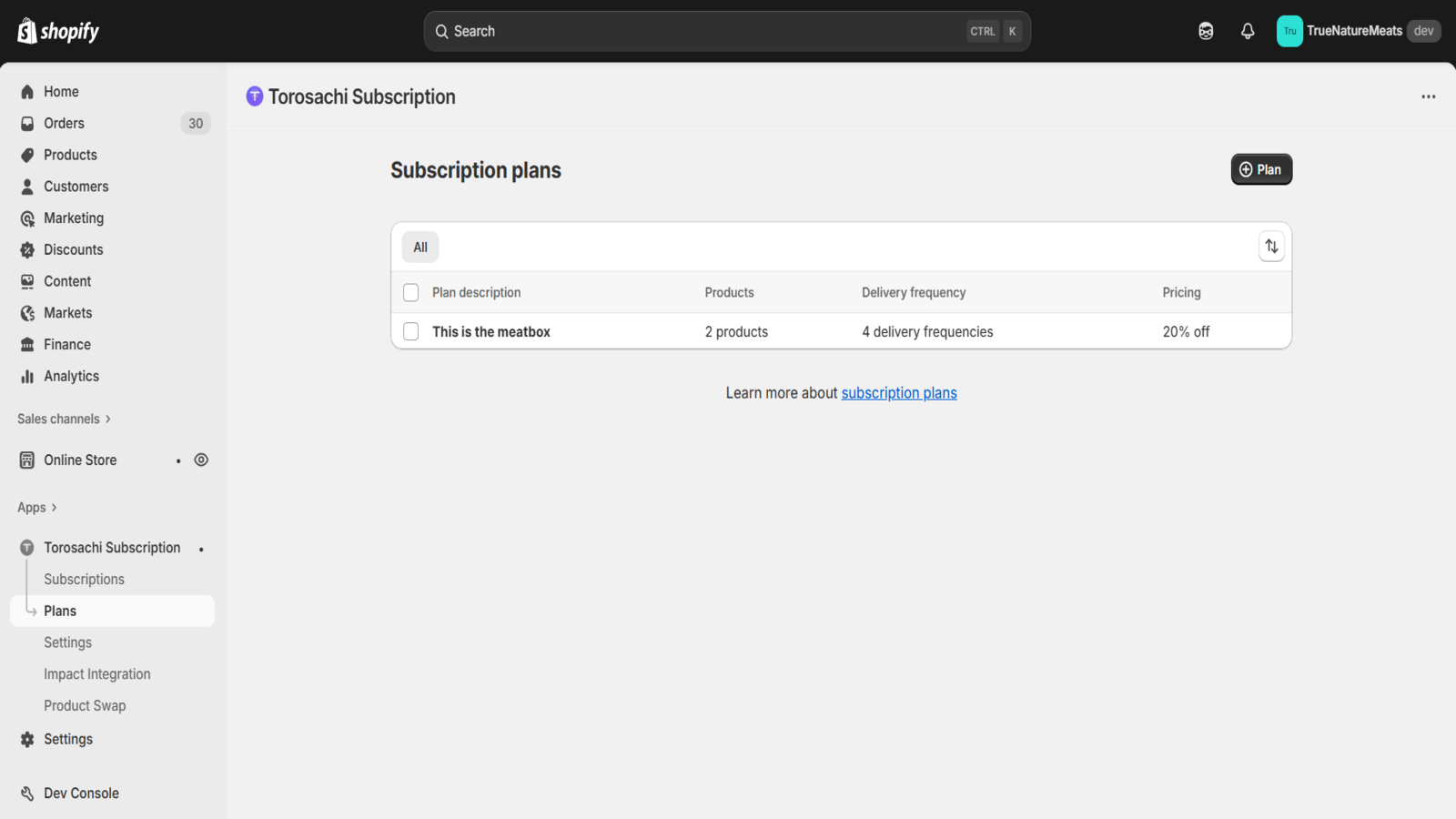Click the Delivery frequency column header
1456x819 pixels.
click(914, 292)
